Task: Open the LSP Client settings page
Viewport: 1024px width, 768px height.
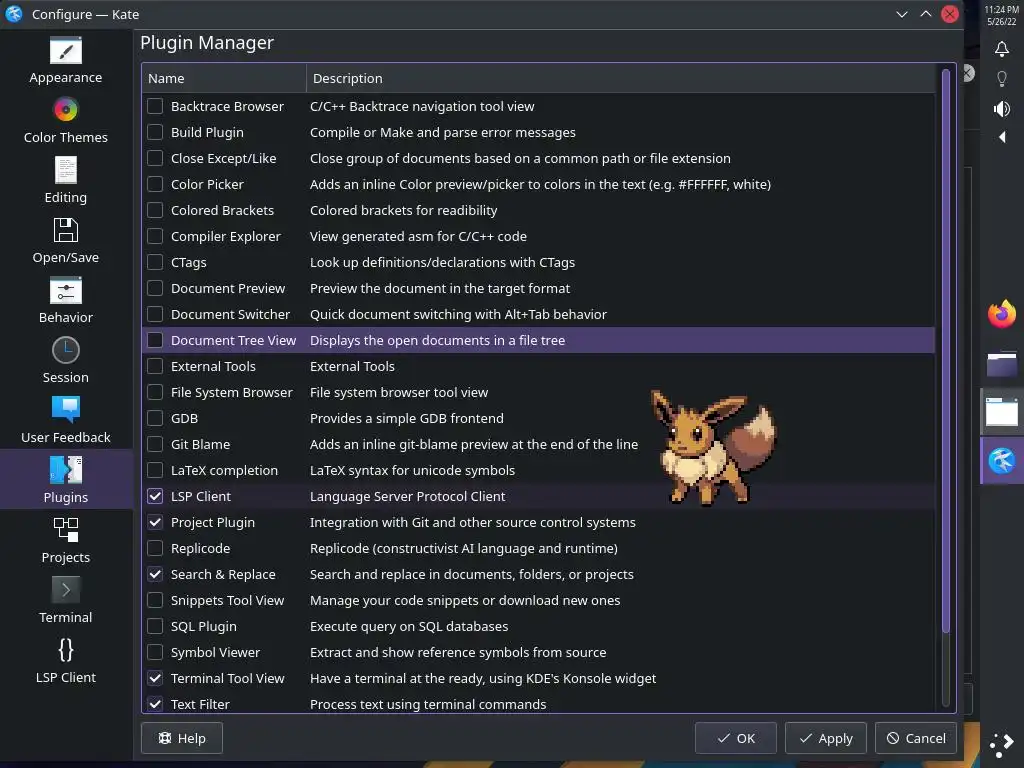Action: (x=65, y=661)
